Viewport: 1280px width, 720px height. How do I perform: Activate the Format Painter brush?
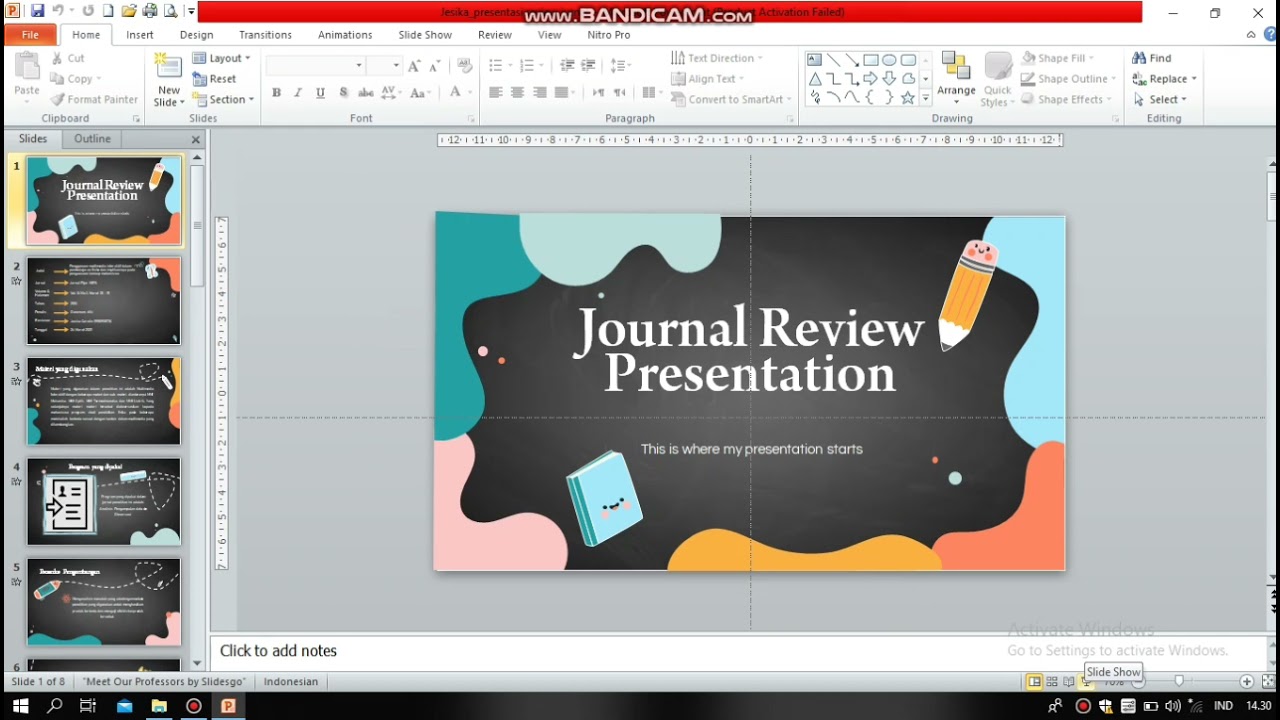94,99
